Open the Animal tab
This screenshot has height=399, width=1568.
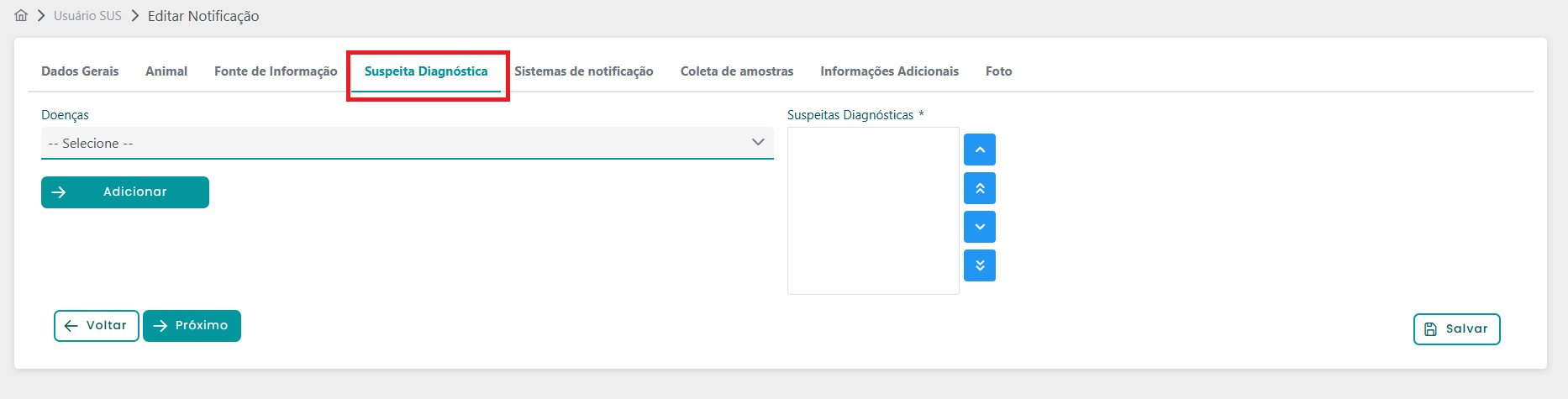pos(166,71)
